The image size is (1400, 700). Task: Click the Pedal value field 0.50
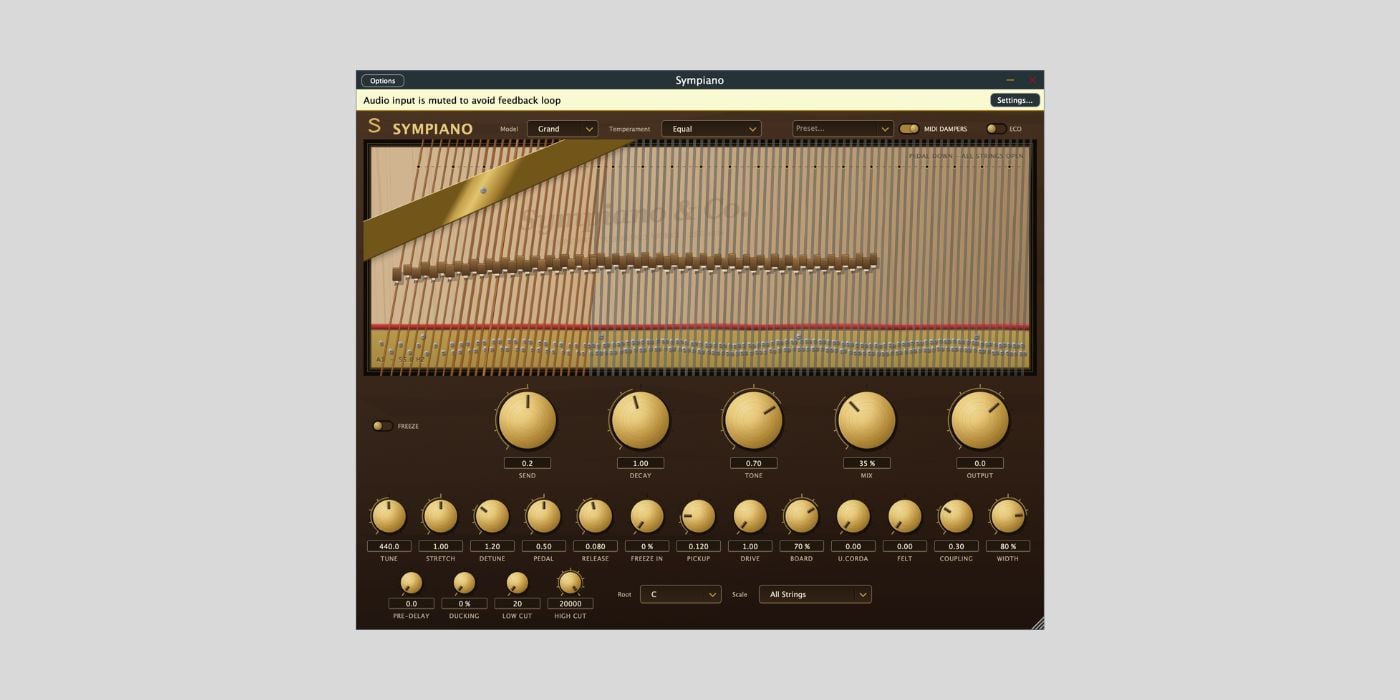coord(543,546)
